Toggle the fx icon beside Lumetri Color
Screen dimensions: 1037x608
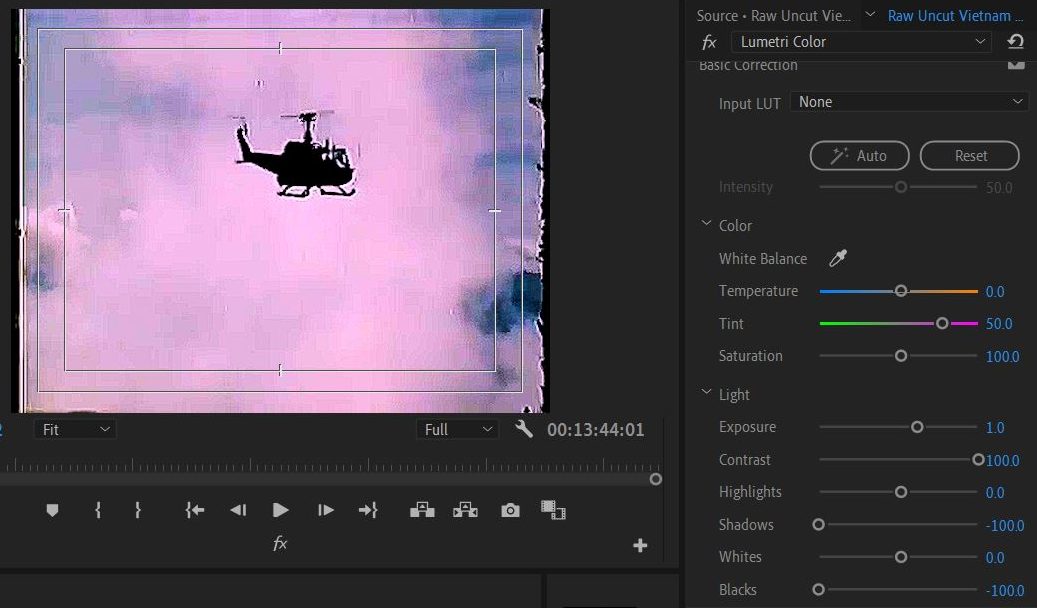click(x=709, y=42)
